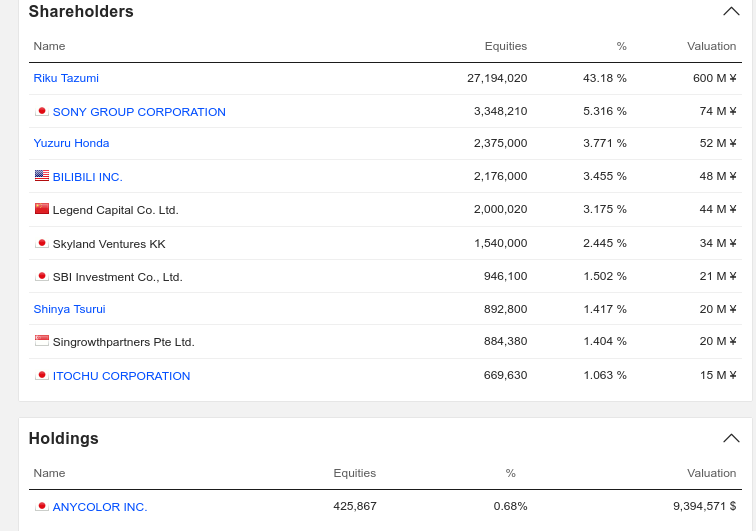Click Holdings table Name column header

tap(49, 473)
